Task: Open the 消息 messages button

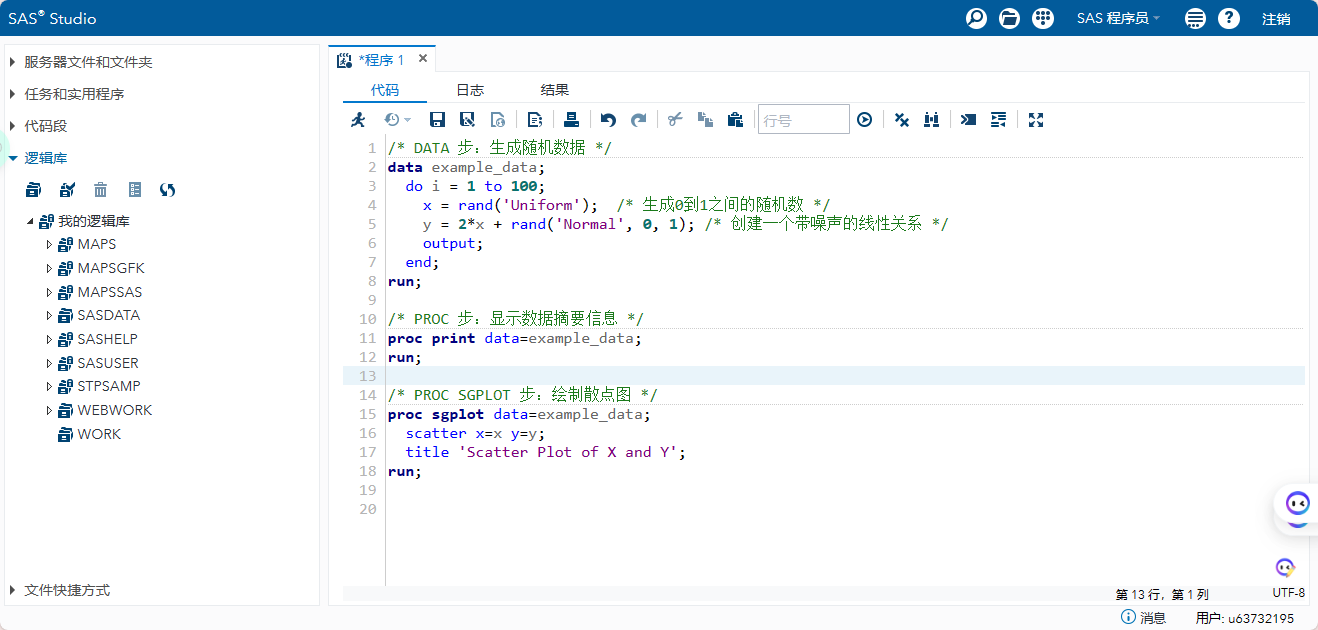Action: click(1143, 618)
